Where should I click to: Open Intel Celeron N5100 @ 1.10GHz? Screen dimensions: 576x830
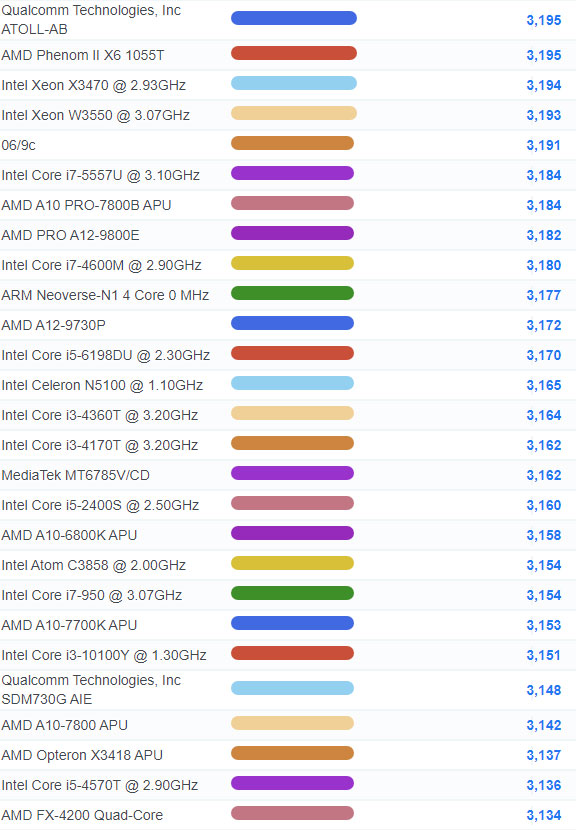pyautogui.click(x=102, y=385)
